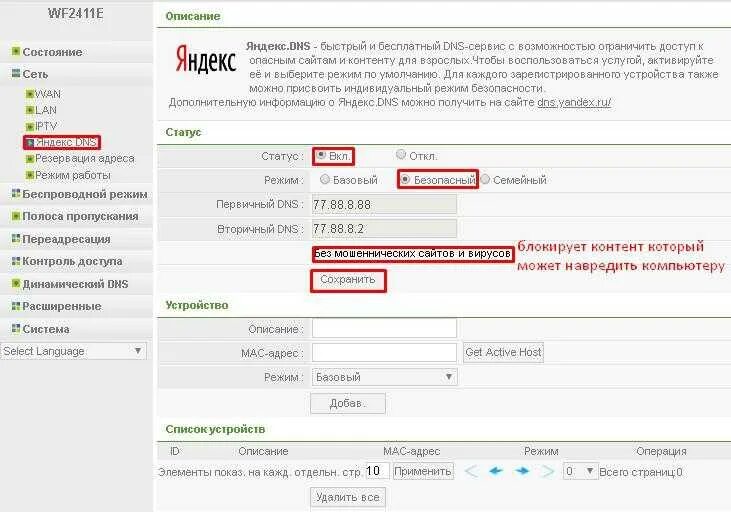The width and height of the screenshot is (731, 512).
Task: Open the Состояние menu section
Action: point(52,52)
